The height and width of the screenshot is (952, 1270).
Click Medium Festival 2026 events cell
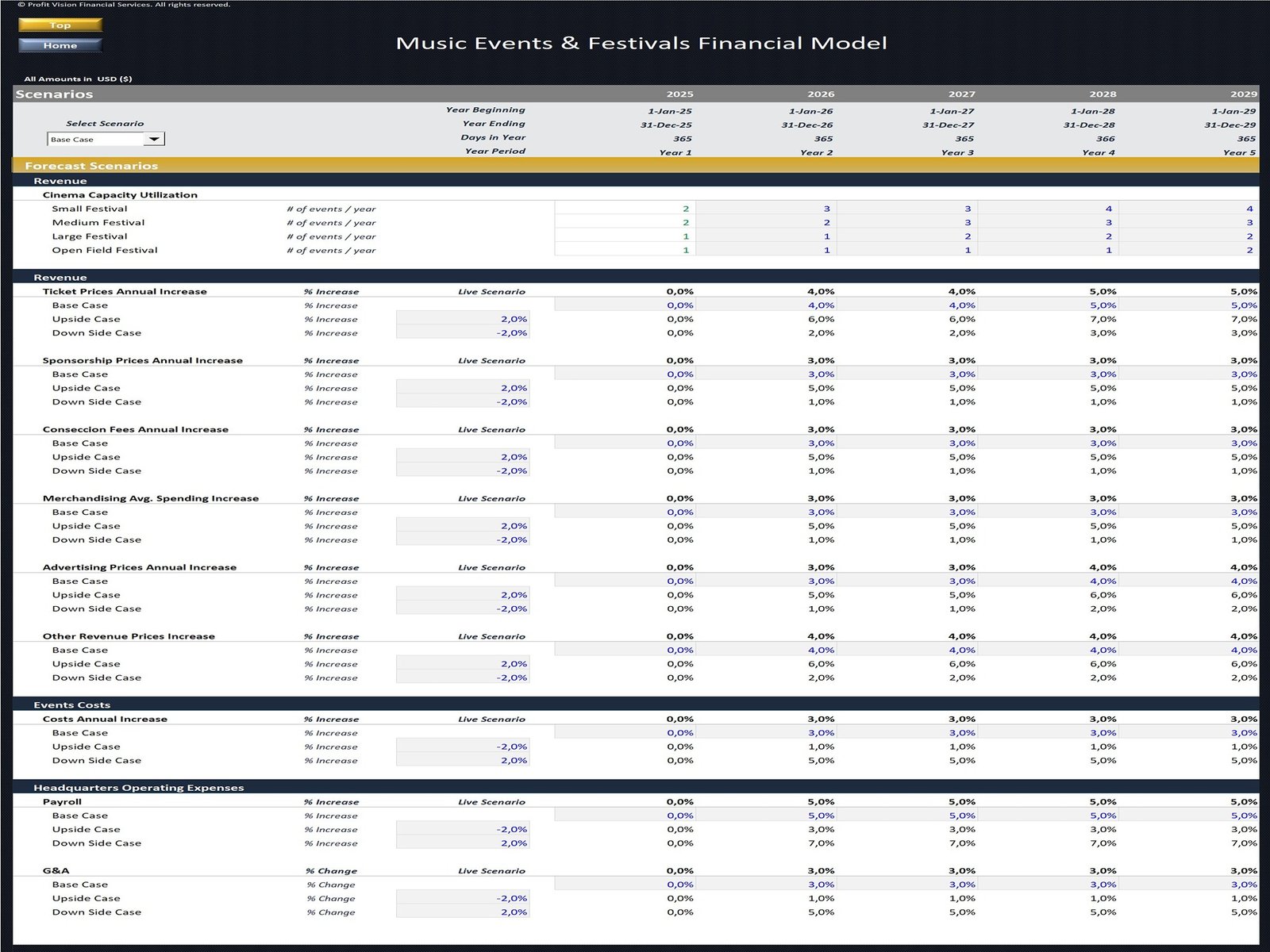pyautogui.click(x=765, y=223)
